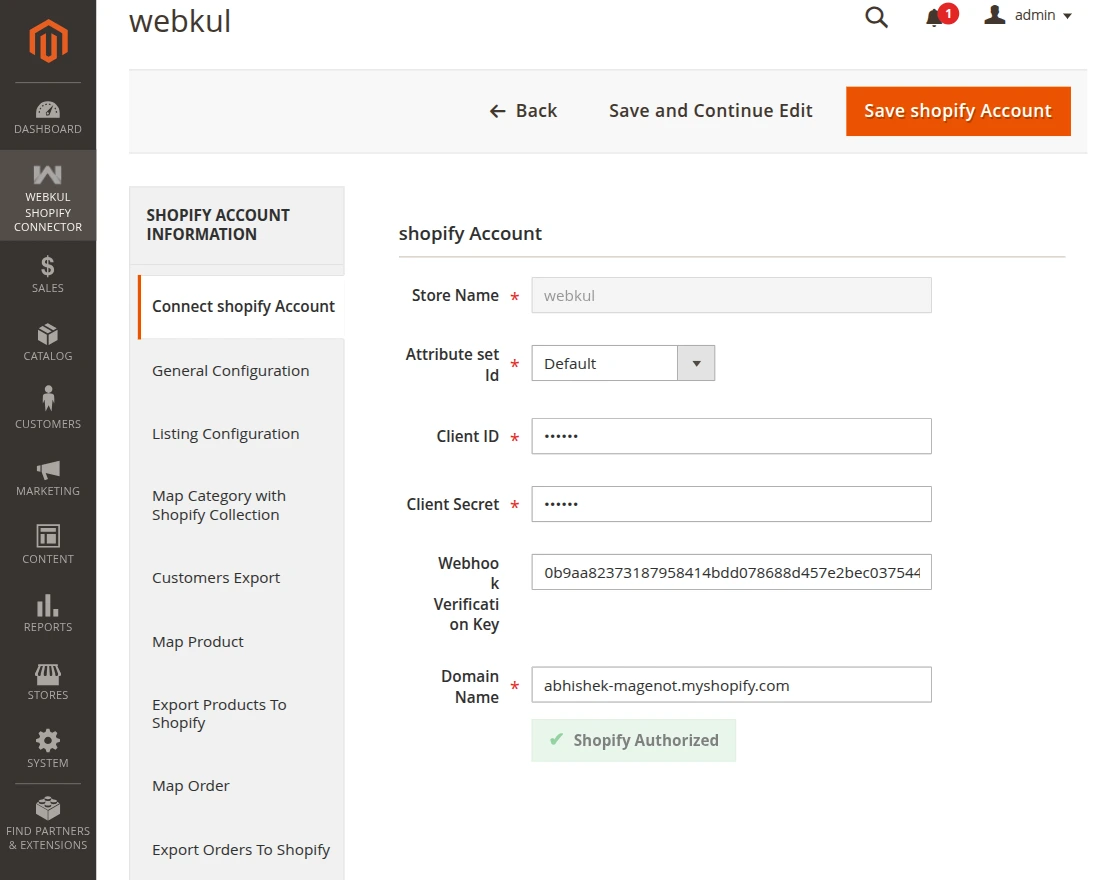The image size is (1120, 880).
Task: Expand the admin account dropdown
Action: (1028, 16)
